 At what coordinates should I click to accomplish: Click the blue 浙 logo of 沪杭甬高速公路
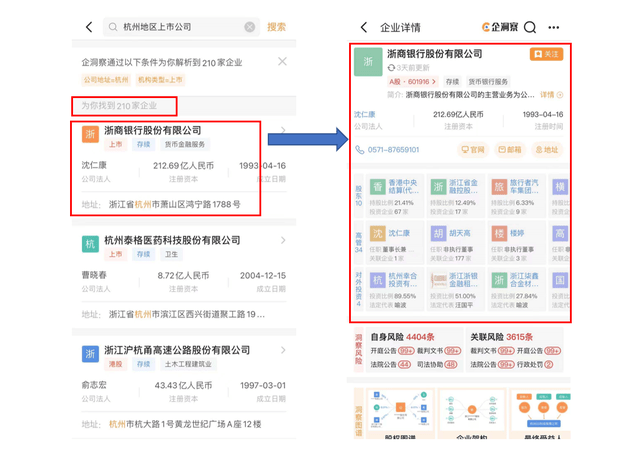[x=90, y=354]
